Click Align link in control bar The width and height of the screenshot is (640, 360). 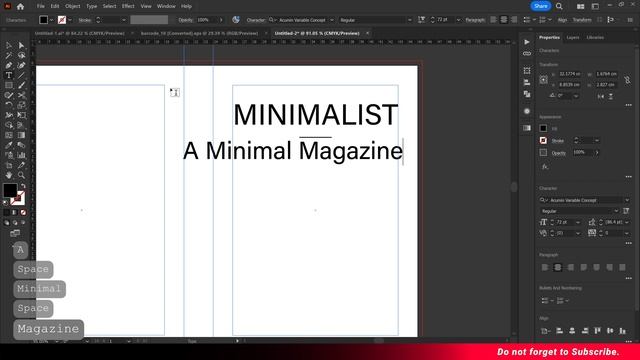(x=562, y=20)
